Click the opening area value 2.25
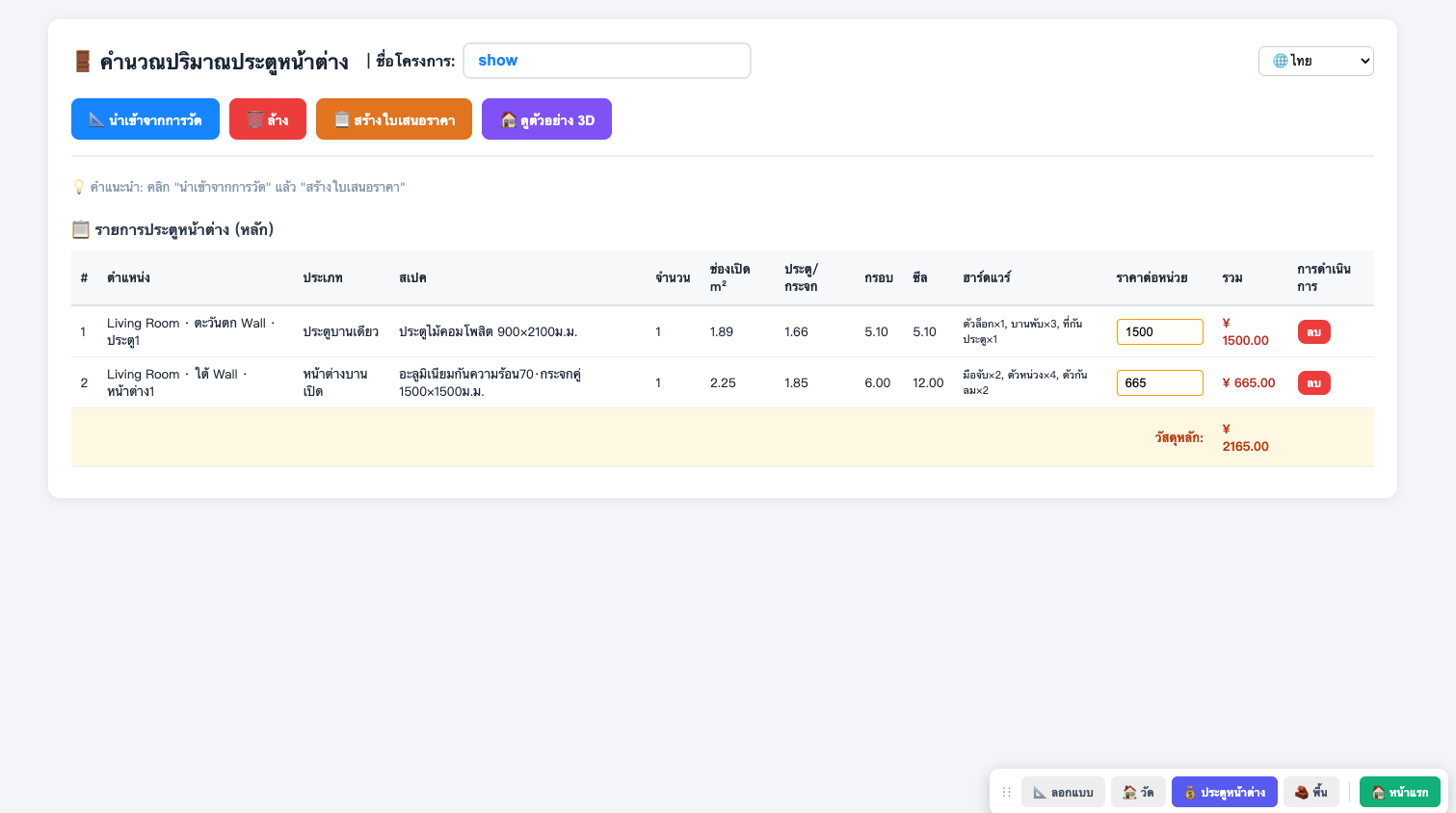1456x813 pixels. (x=723, y=382)
